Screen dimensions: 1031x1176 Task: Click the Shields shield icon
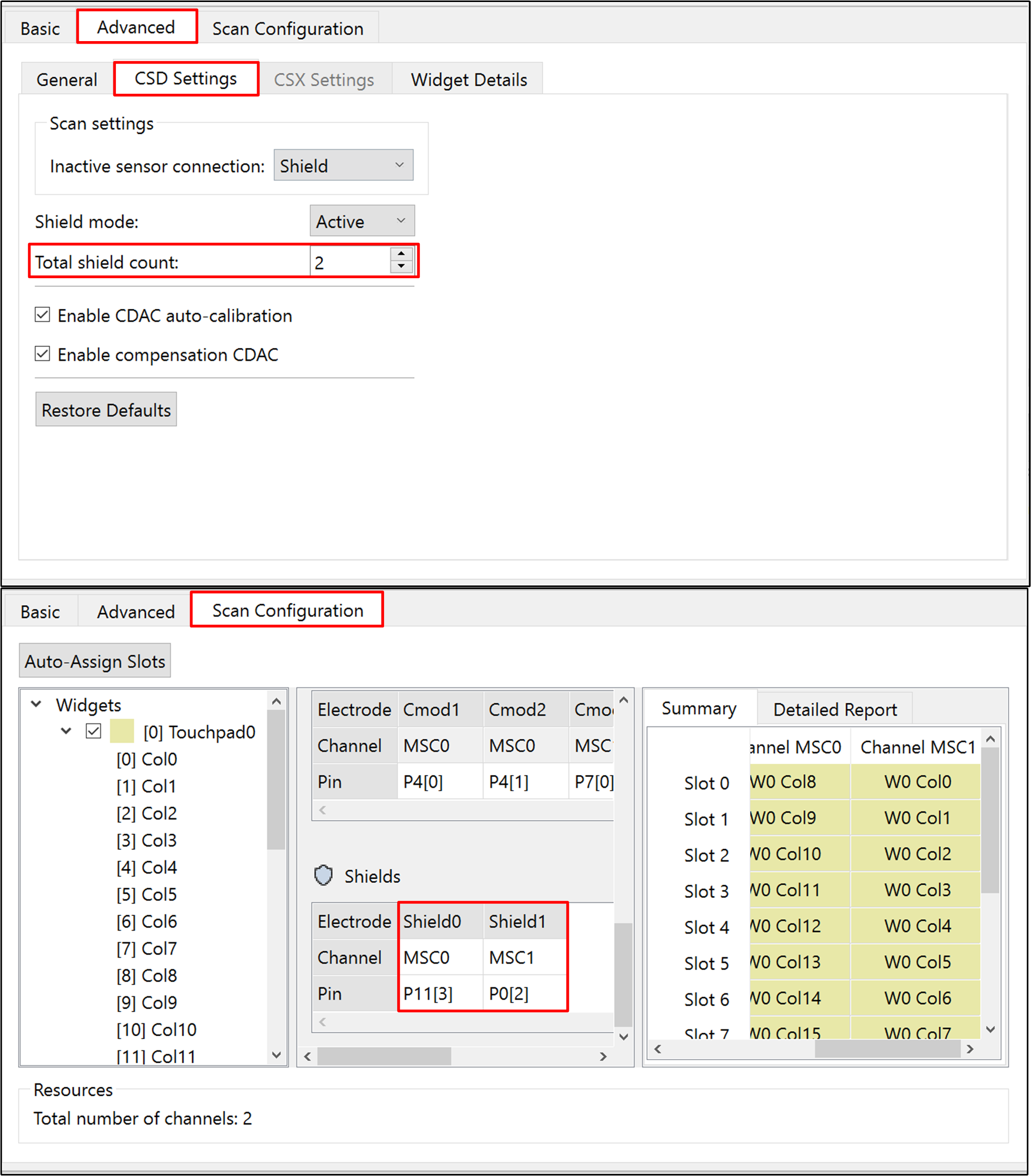(x=323, y=875)
